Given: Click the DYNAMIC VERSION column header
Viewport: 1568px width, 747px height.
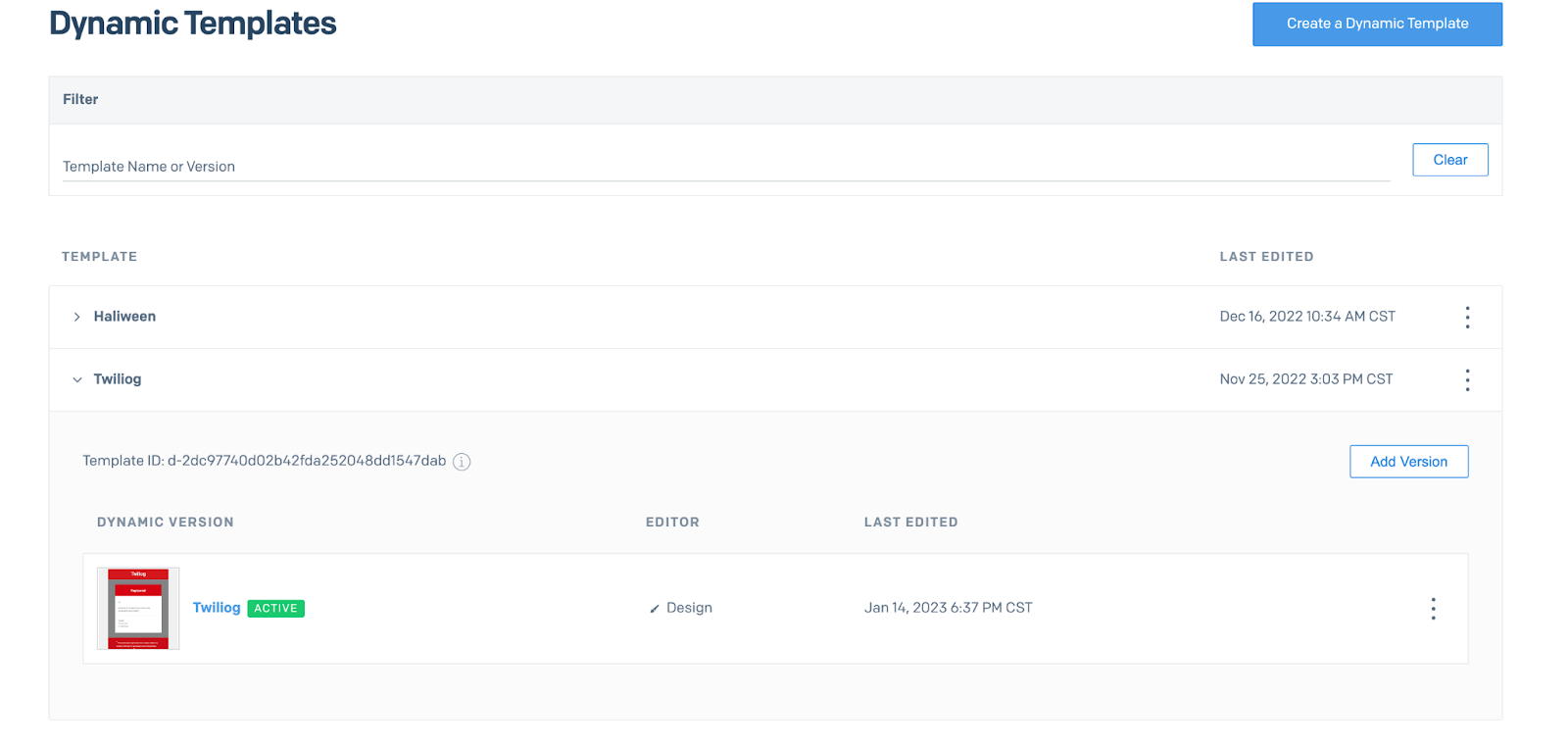Looking at the screenshot, I should (x=166, y=523).
